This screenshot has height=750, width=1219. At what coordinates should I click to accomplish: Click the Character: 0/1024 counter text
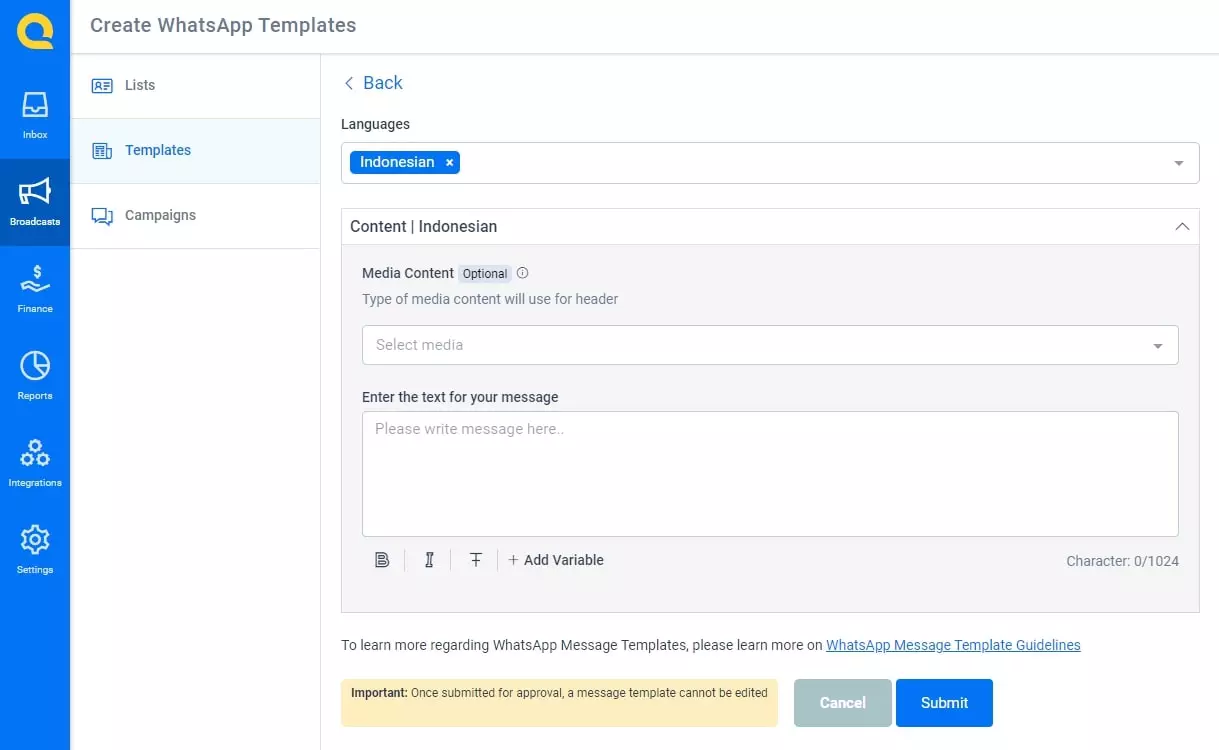pos(1122,561)
